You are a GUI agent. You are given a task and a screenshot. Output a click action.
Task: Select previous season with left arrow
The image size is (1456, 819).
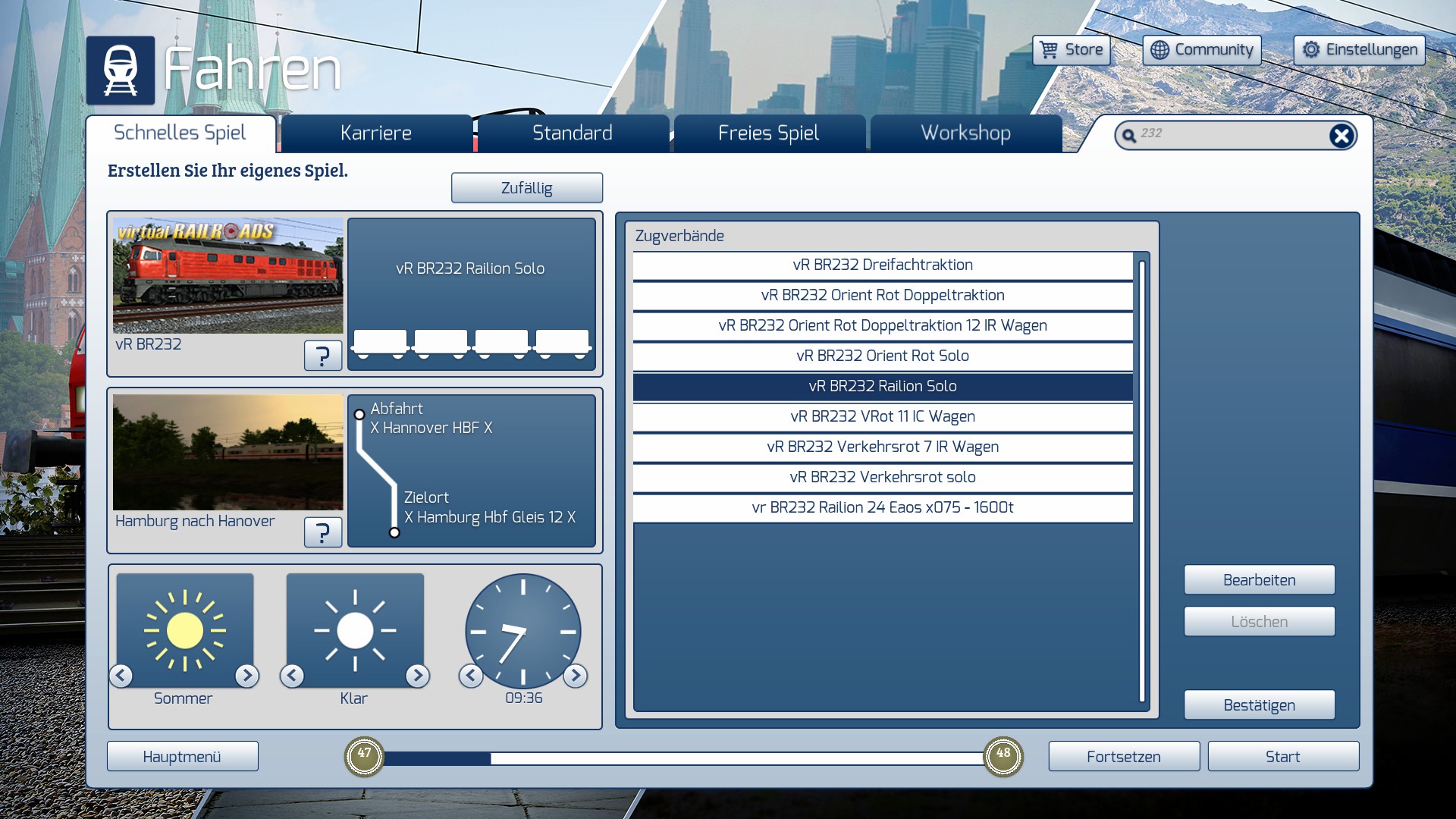[121, 675]
